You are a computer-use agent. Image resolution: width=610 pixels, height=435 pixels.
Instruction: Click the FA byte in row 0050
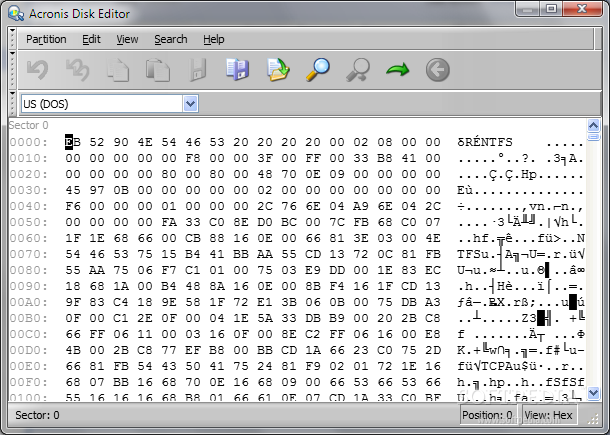(169, 222)
